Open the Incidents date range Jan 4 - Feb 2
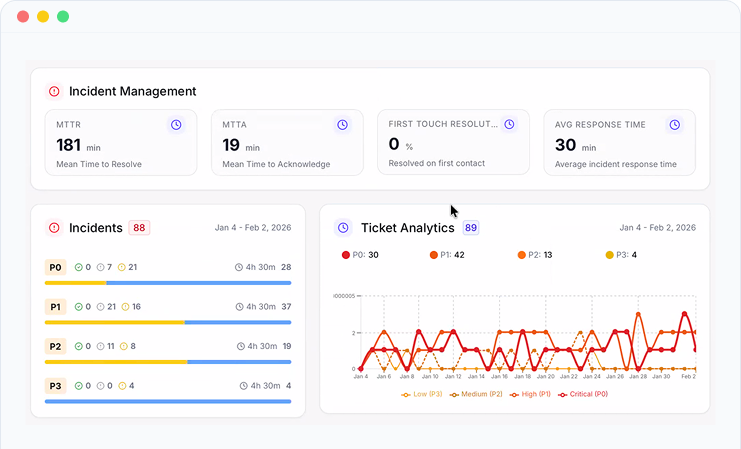 pyautogui.click(x=252, y=228)
